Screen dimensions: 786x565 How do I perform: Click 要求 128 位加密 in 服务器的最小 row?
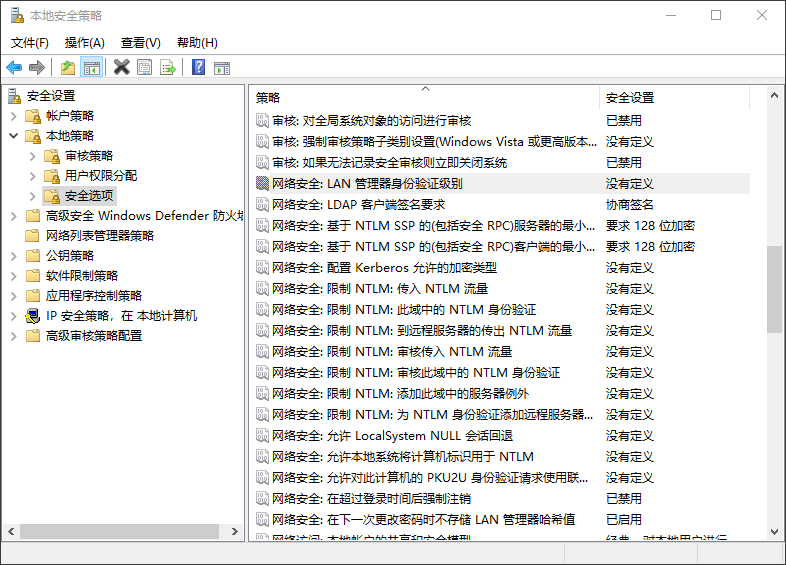click(x=650, y=226)
